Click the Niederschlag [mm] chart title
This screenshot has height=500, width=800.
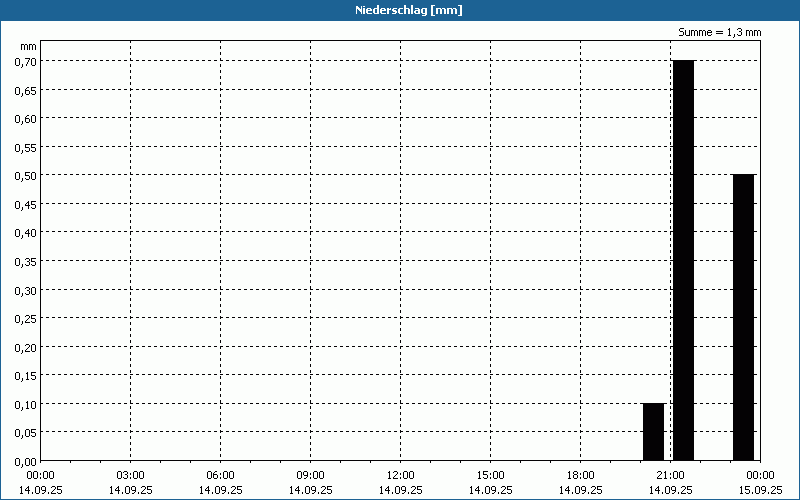[400, 10]
